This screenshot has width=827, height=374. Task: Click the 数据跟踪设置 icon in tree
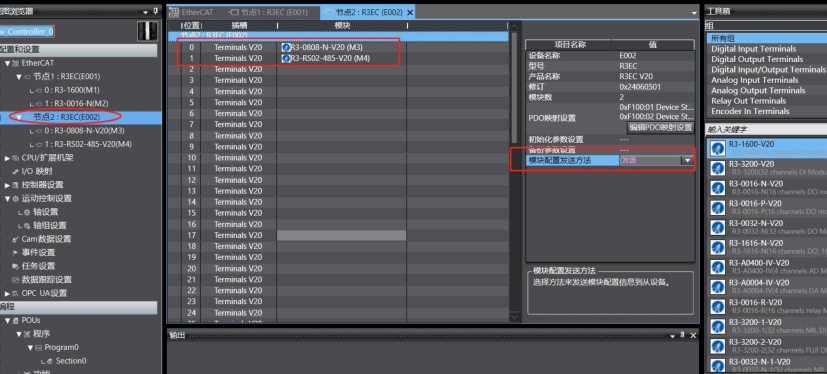[x=15, y=280]
